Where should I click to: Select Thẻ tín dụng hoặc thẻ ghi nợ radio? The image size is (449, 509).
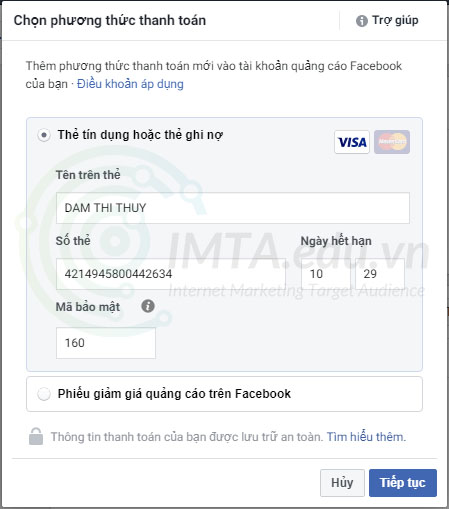click(x=44, y=135)
